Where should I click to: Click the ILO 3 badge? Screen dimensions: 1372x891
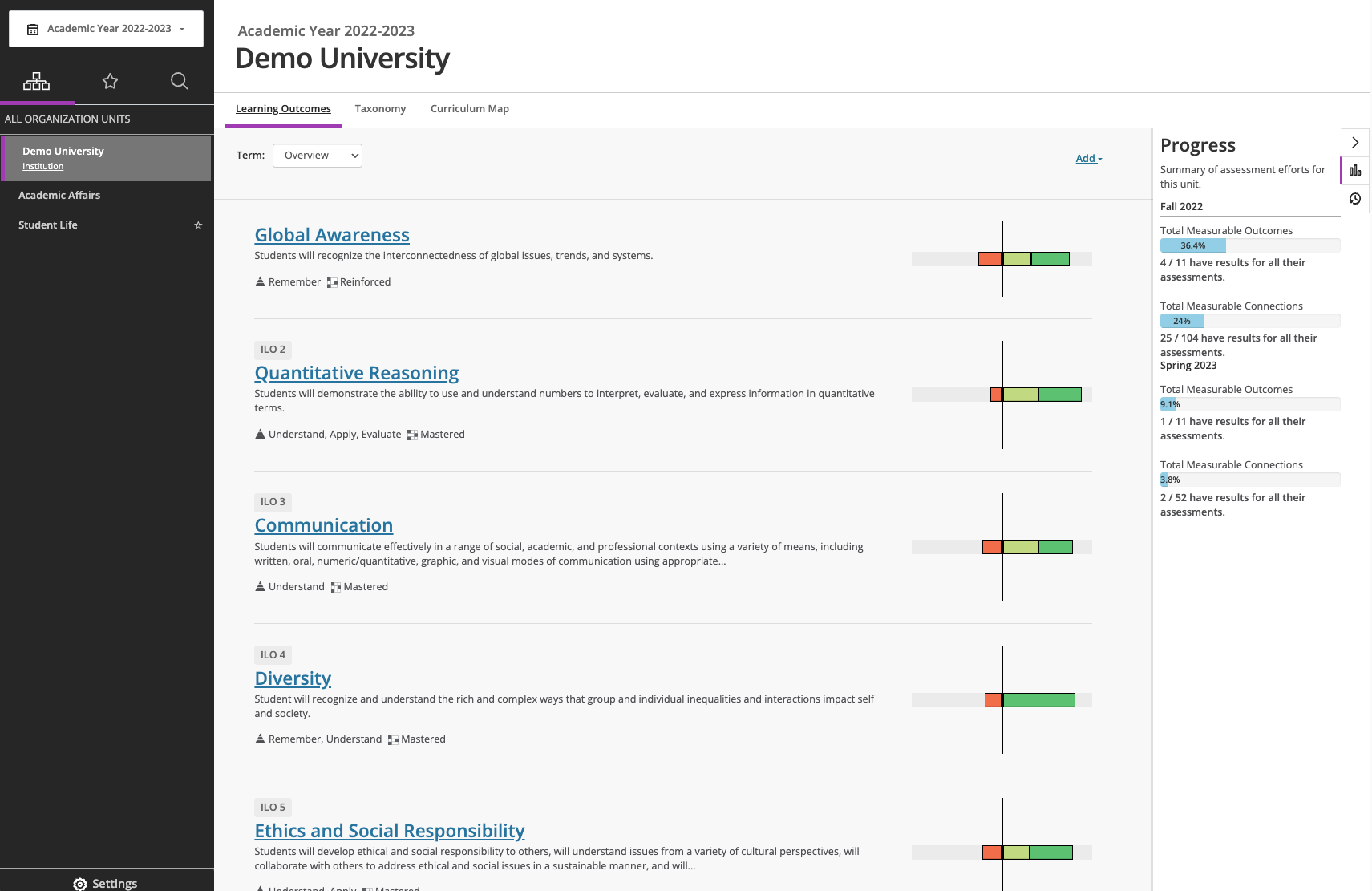[273, 502]
